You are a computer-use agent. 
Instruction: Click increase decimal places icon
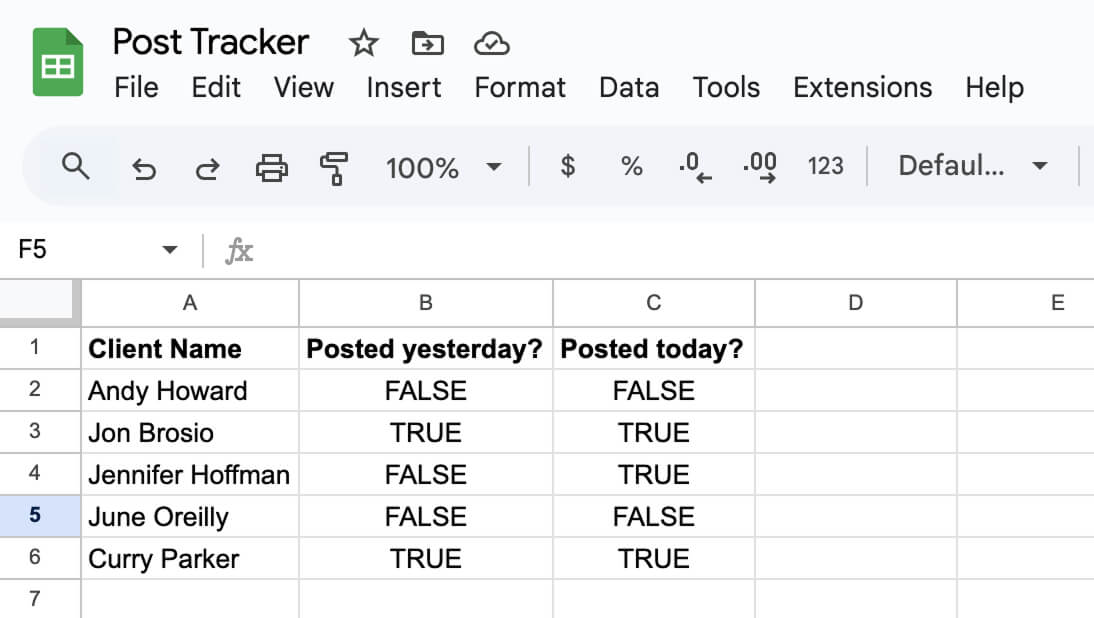pos(760,167)
